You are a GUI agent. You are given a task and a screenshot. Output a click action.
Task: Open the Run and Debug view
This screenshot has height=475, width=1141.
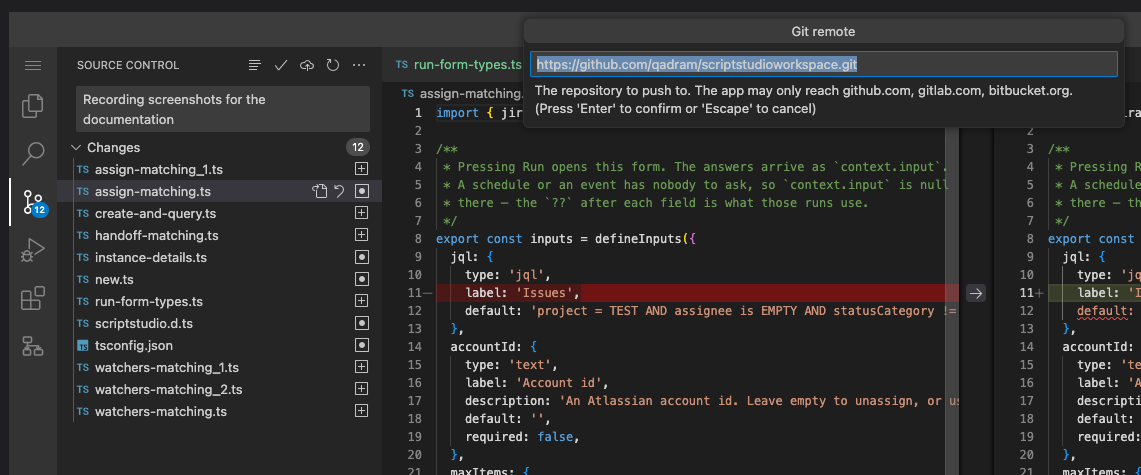[33, 250]
